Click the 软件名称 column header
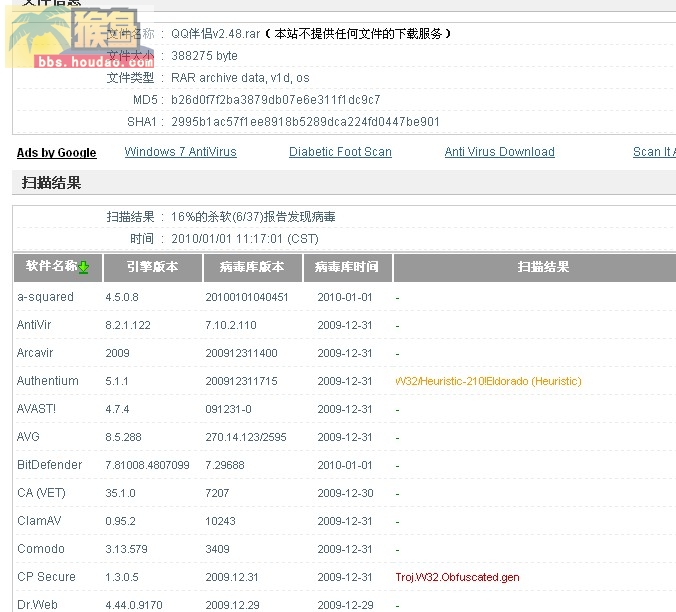The height and width of the screenshot is (612, 676). (58, 268)
